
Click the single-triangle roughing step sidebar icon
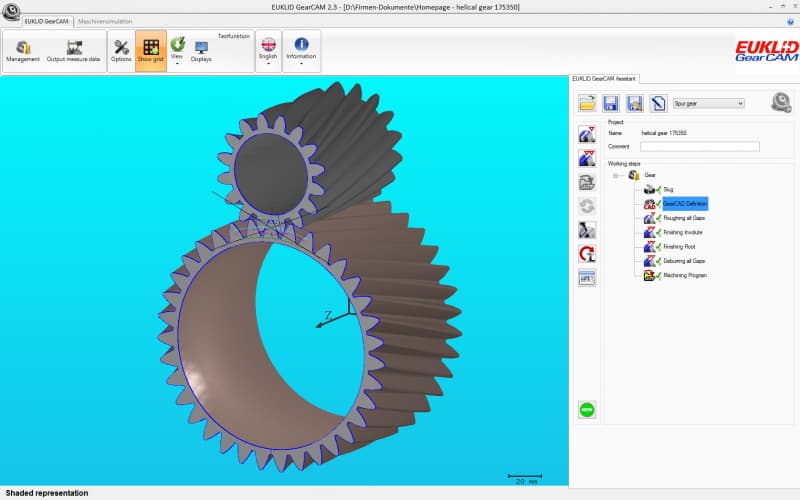587,134
